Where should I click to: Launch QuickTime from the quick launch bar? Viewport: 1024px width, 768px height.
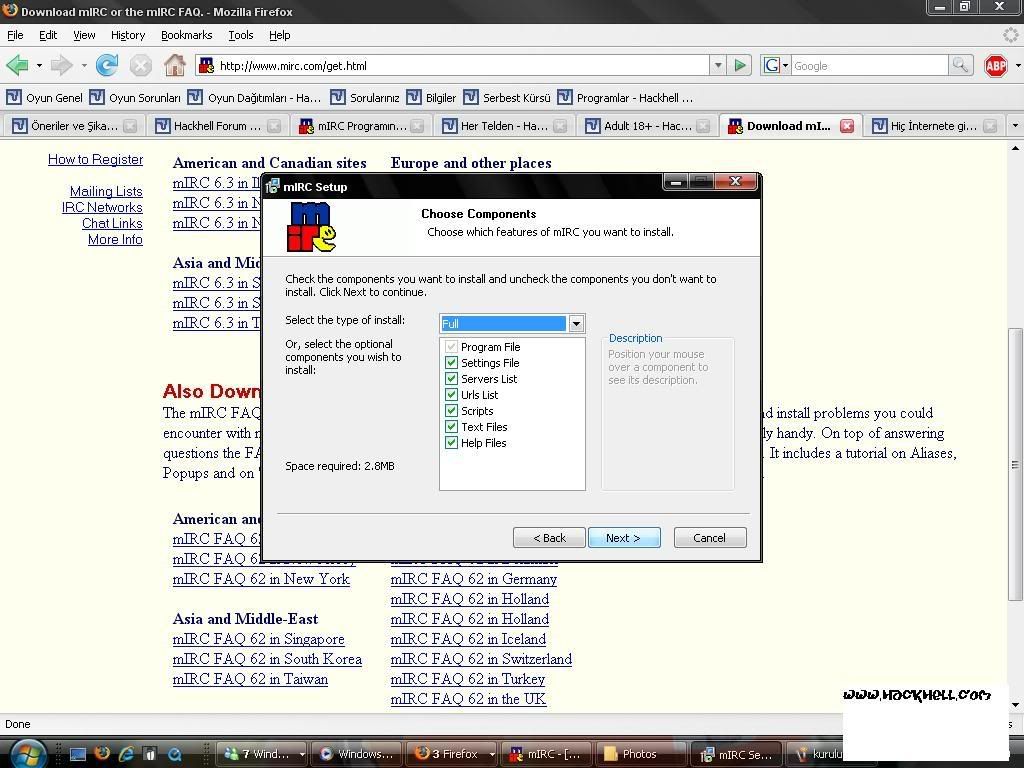(174, 754)
